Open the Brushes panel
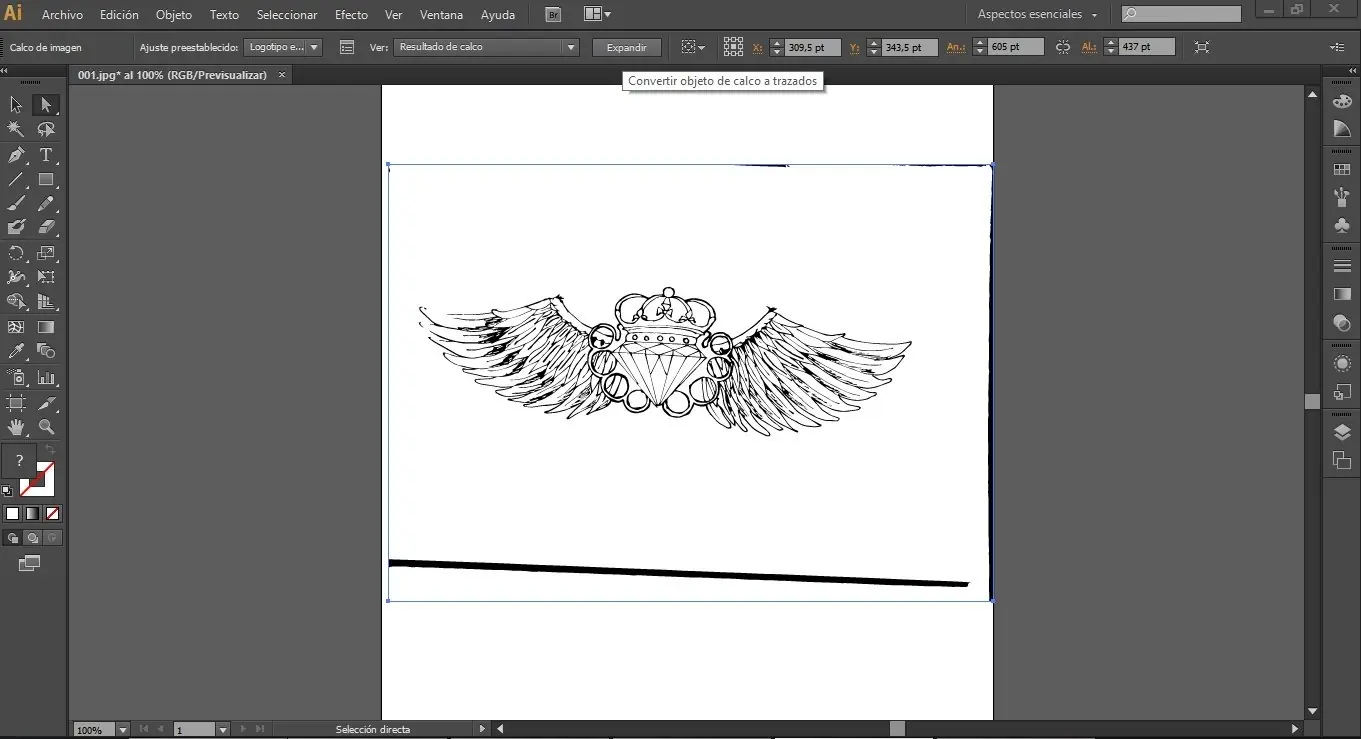The width and height of the screenshot is (1361, 739). [1342, 198]
